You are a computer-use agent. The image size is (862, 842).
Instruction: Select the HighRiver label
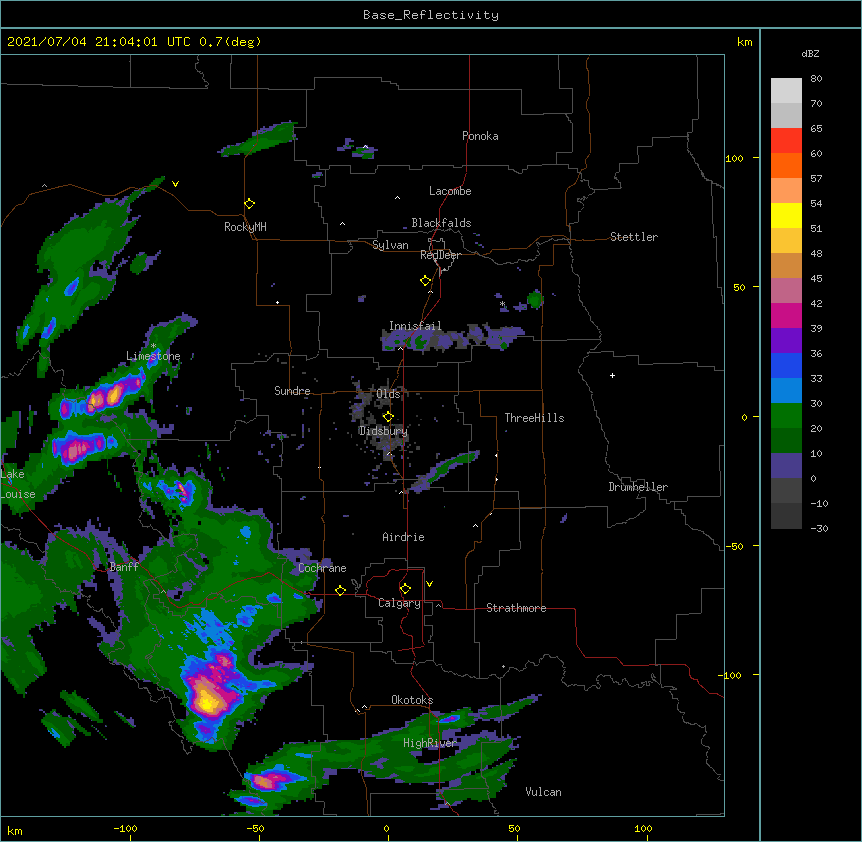click(429, 743)
